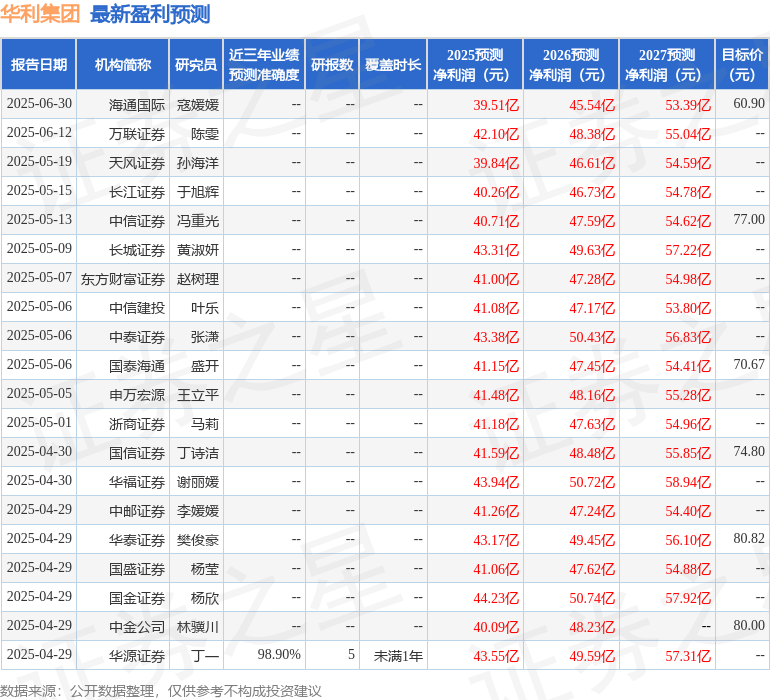This screenshot has height=700, width=770.
Task: Click coverage duration 未满1年
Action: coord(398,656)
